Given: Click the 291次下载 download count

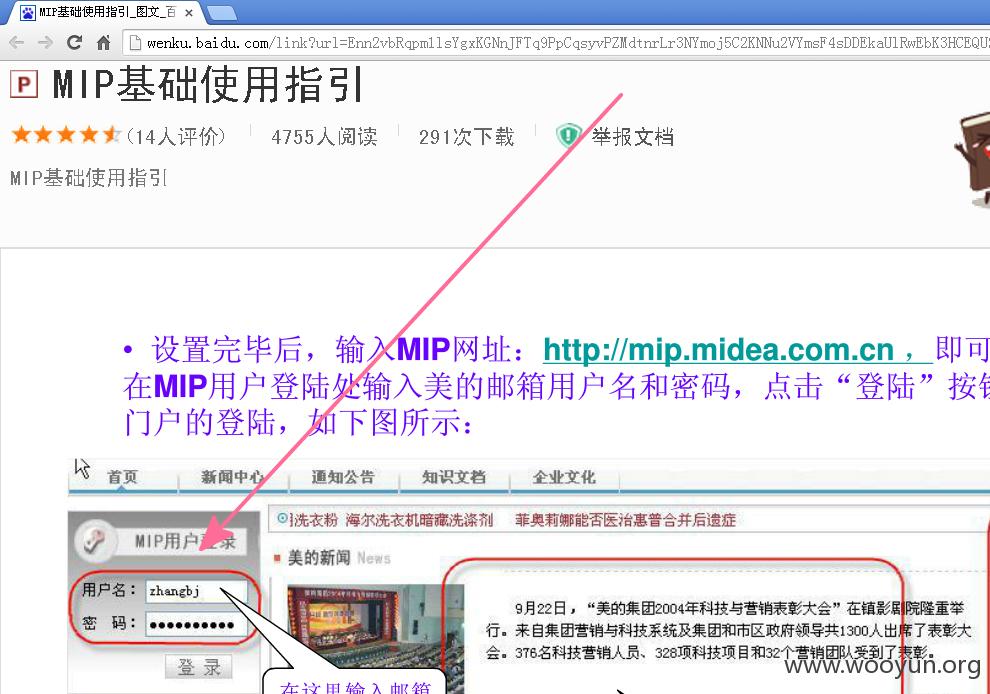Looking at the screenshot, I should click(467, 136).
